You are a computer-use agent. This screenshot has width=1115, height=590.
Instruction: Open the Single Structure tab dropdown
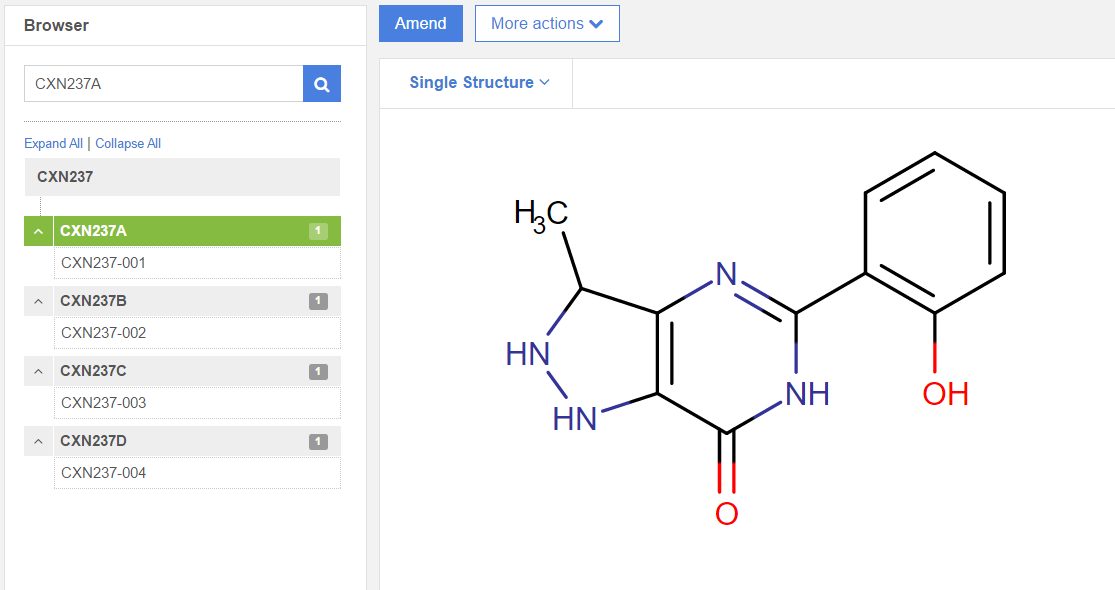[479, 83]
